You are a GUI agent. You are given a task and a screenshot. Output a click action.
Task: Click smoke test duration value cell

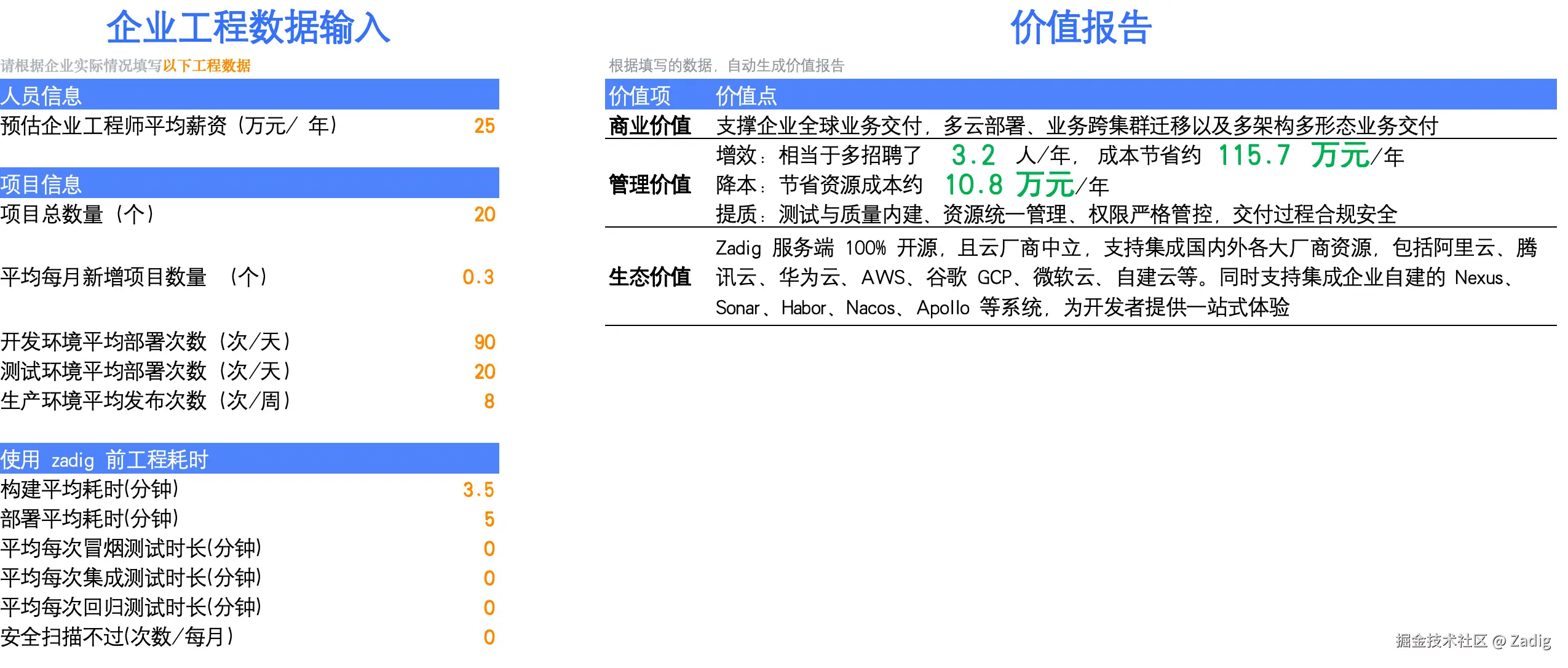489,549
